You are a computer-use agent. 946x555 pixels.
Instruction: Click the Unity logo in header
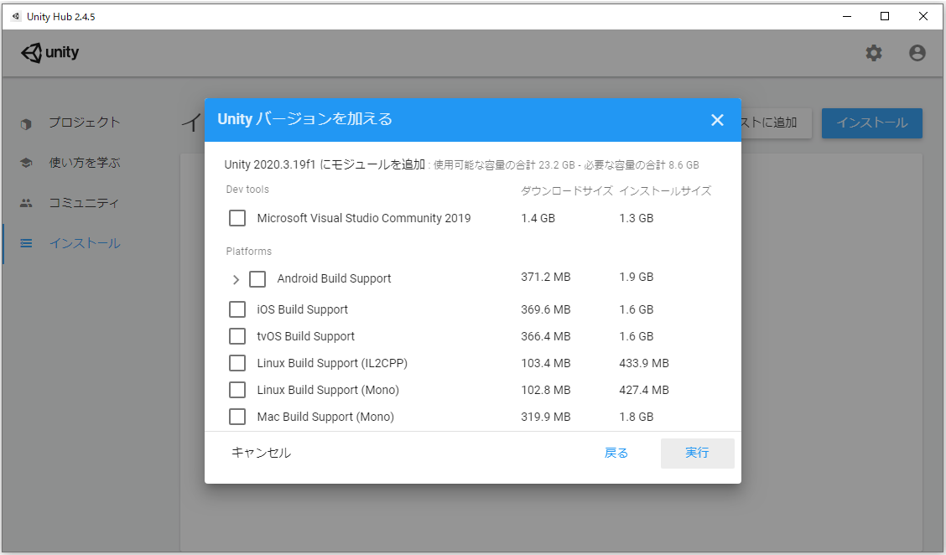tap(50, 52)
